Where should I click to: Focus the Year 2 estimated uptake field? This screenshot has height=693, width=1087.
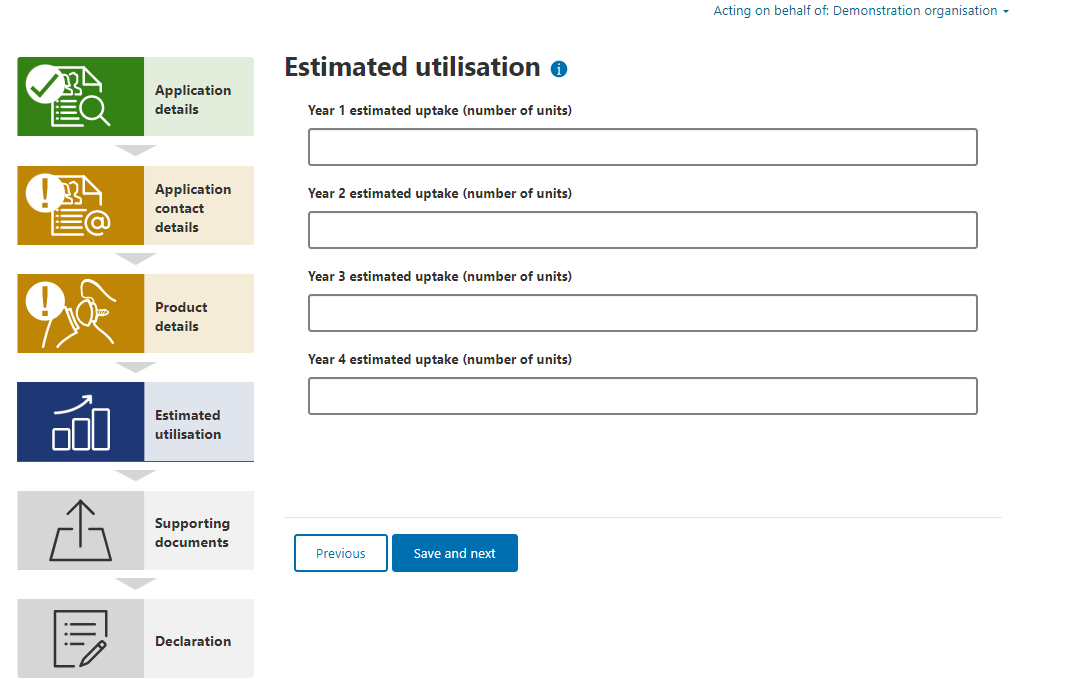[x=643, y=230]
